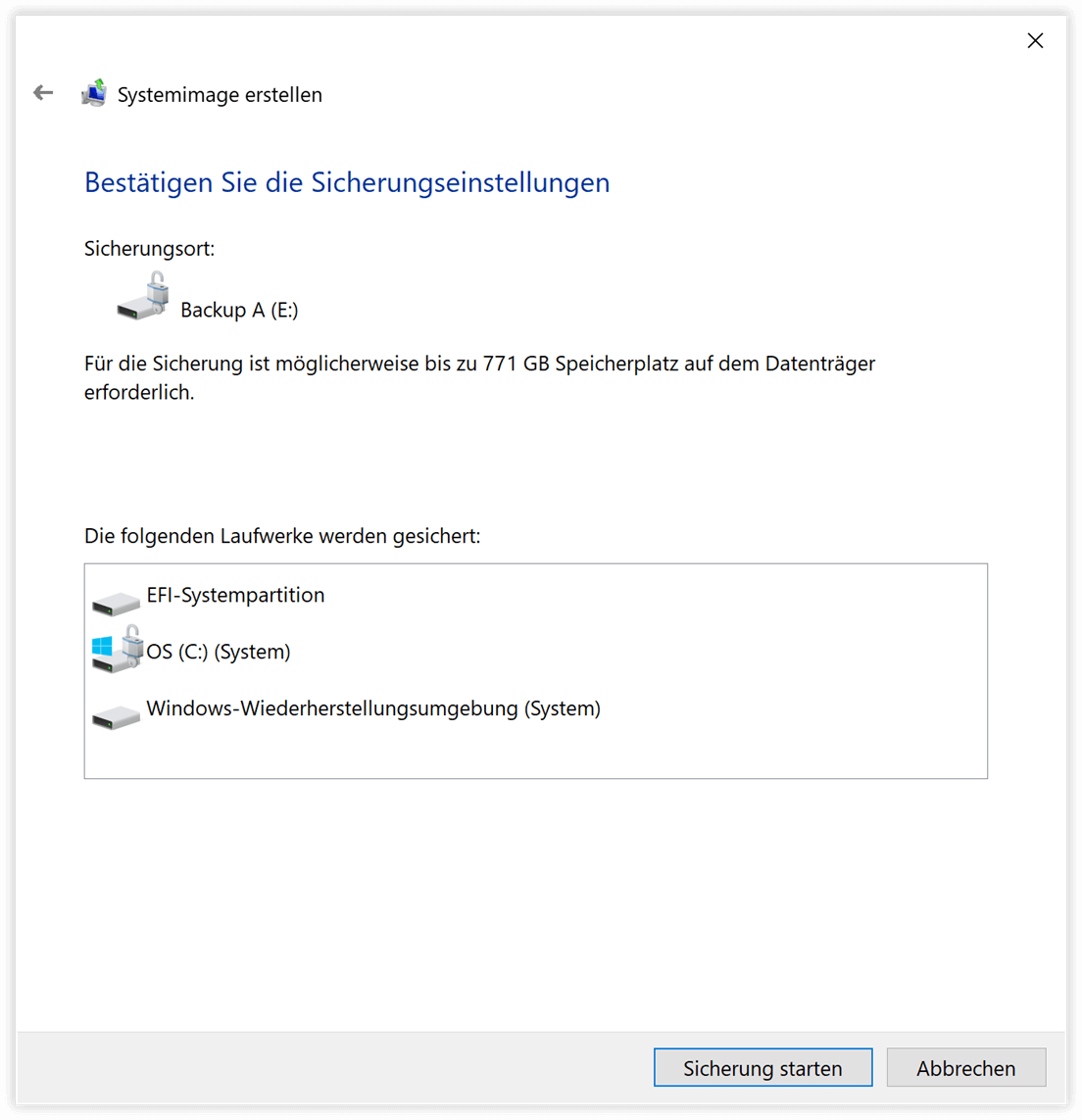Click 'Die folgenden Laufwerke werden gesichert:' label
Screen dimensions: 1082x1120
282,536
